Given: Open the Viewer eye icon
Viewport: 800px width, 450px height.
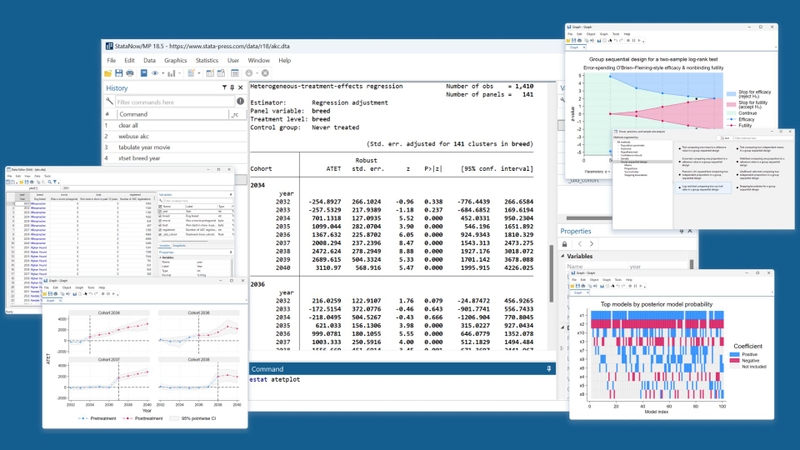Looking at the screenshot, I should coord(155,73).
